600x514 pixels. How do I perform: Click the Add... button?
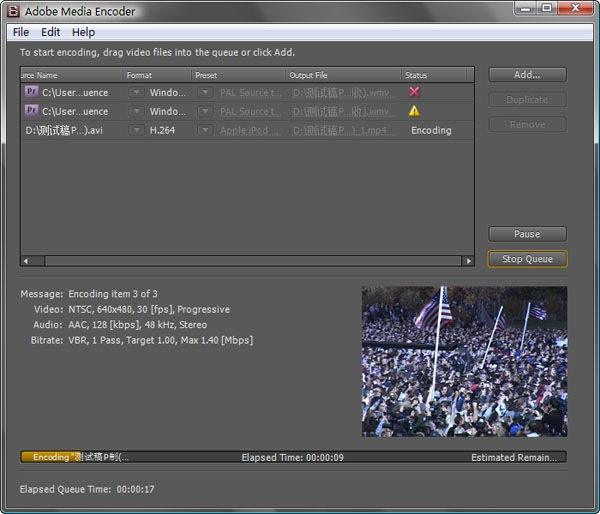point(527,75)
